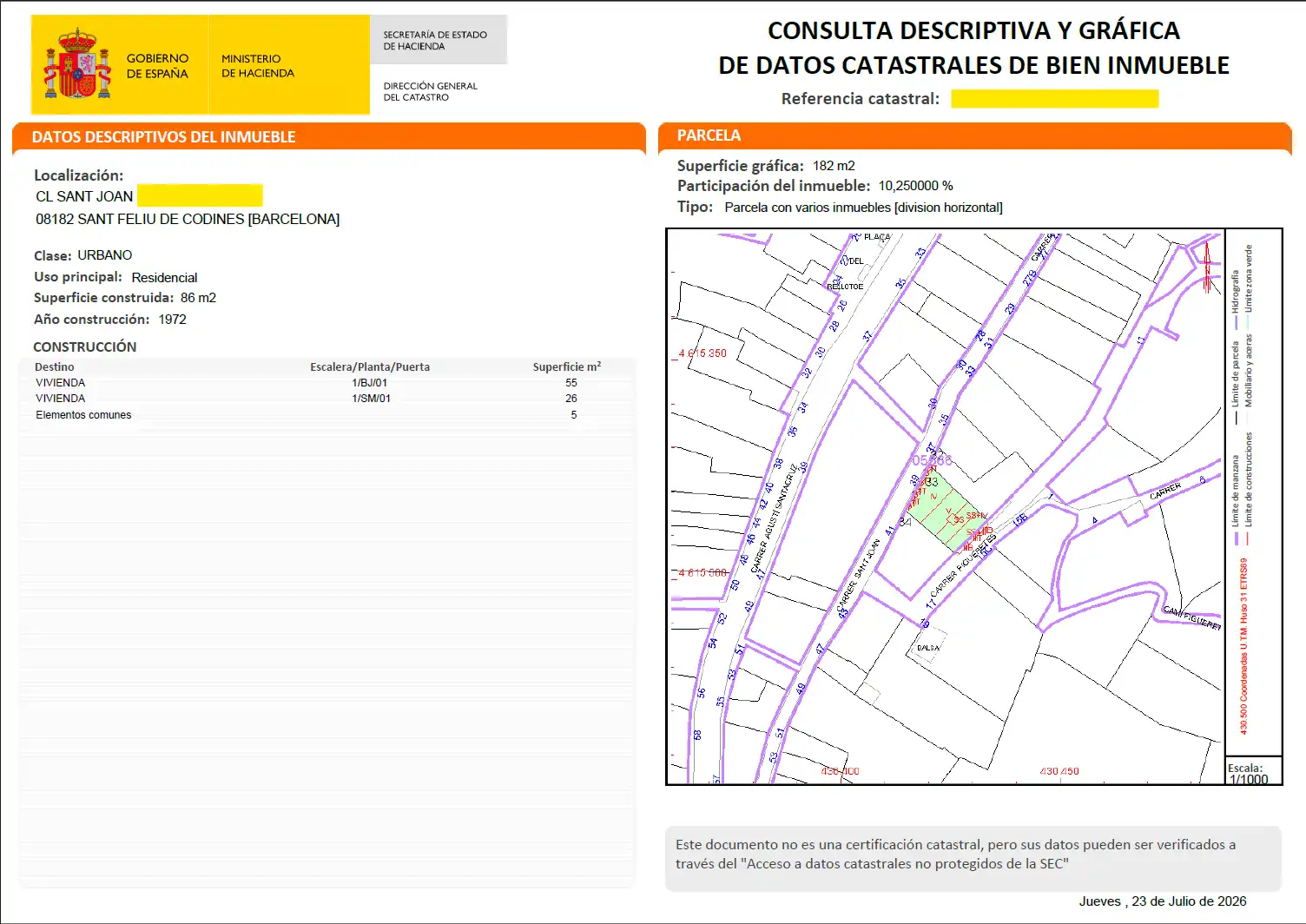Click the 'Límite de manzana' legend entry

(1236, 500)
